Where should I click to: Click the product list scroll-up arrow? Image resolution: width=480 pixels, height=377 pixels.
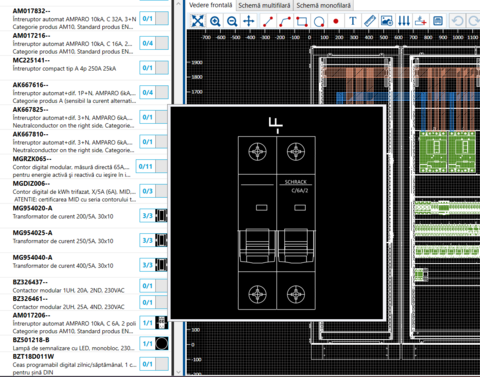point(178,4)
